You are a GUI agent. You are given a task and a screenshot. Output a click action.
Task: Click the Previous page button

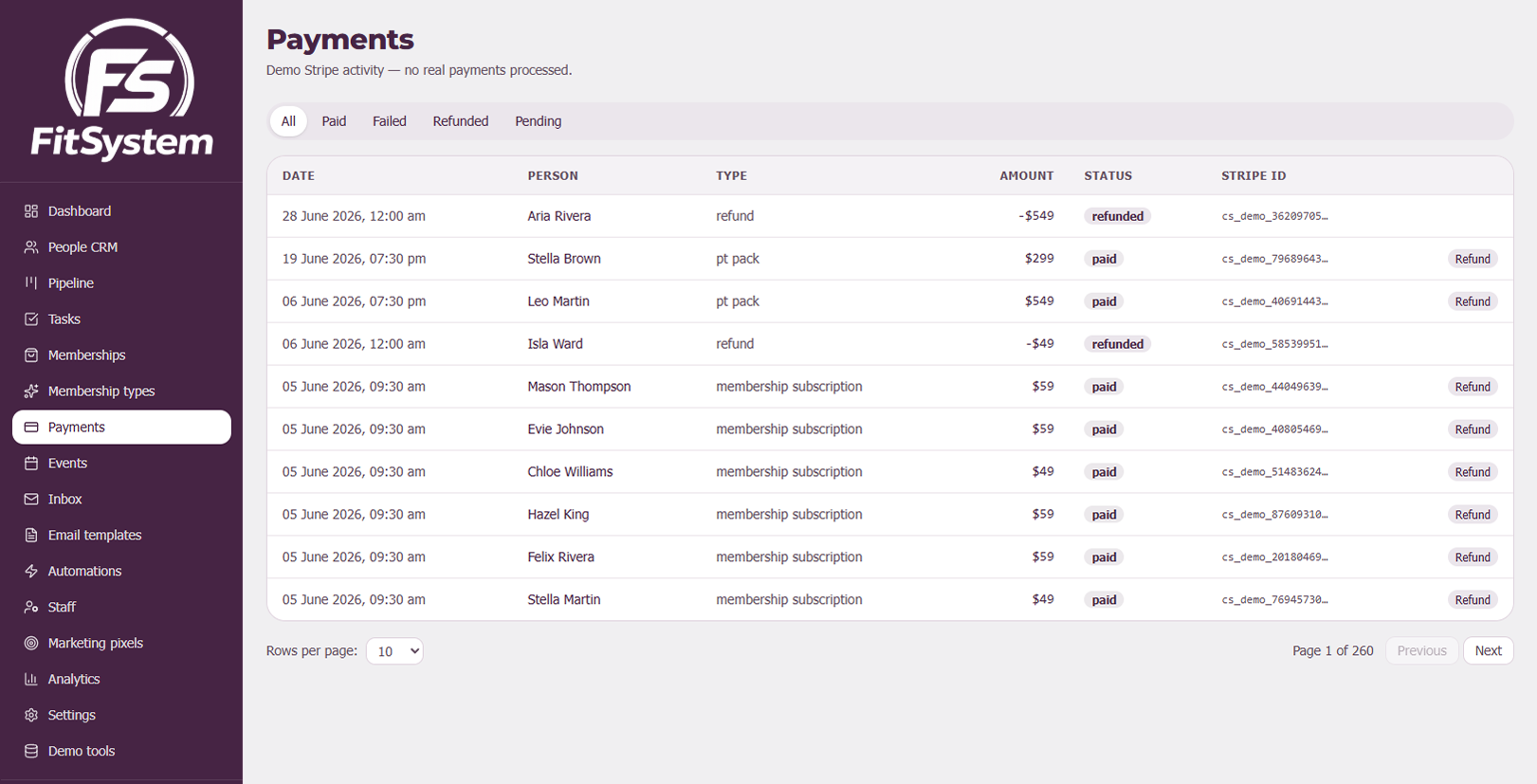(1421, 651)
